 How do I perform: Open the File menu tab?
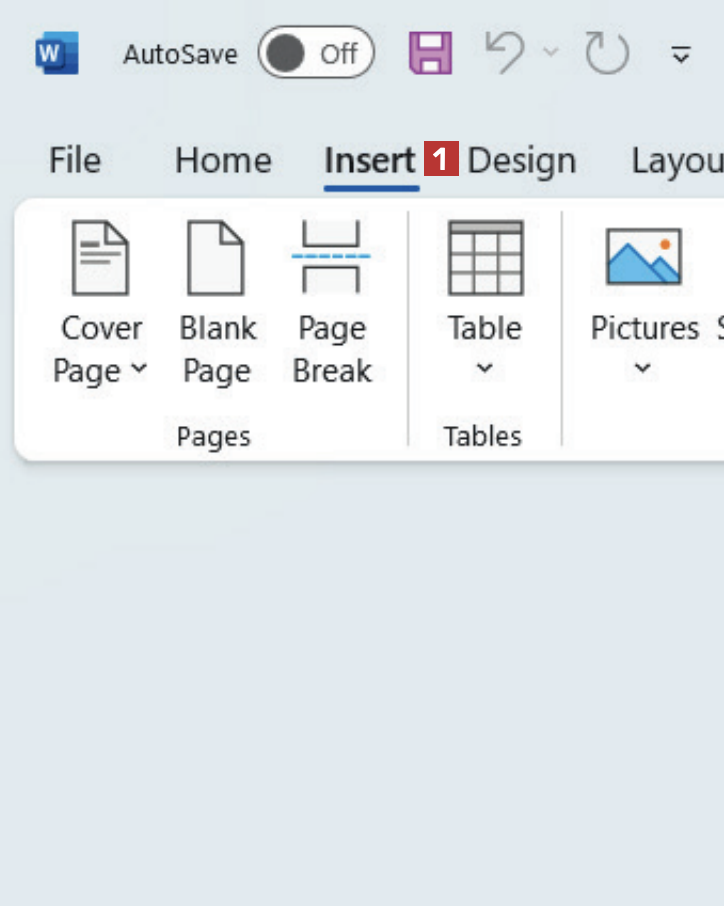click(x=75, y=161)
